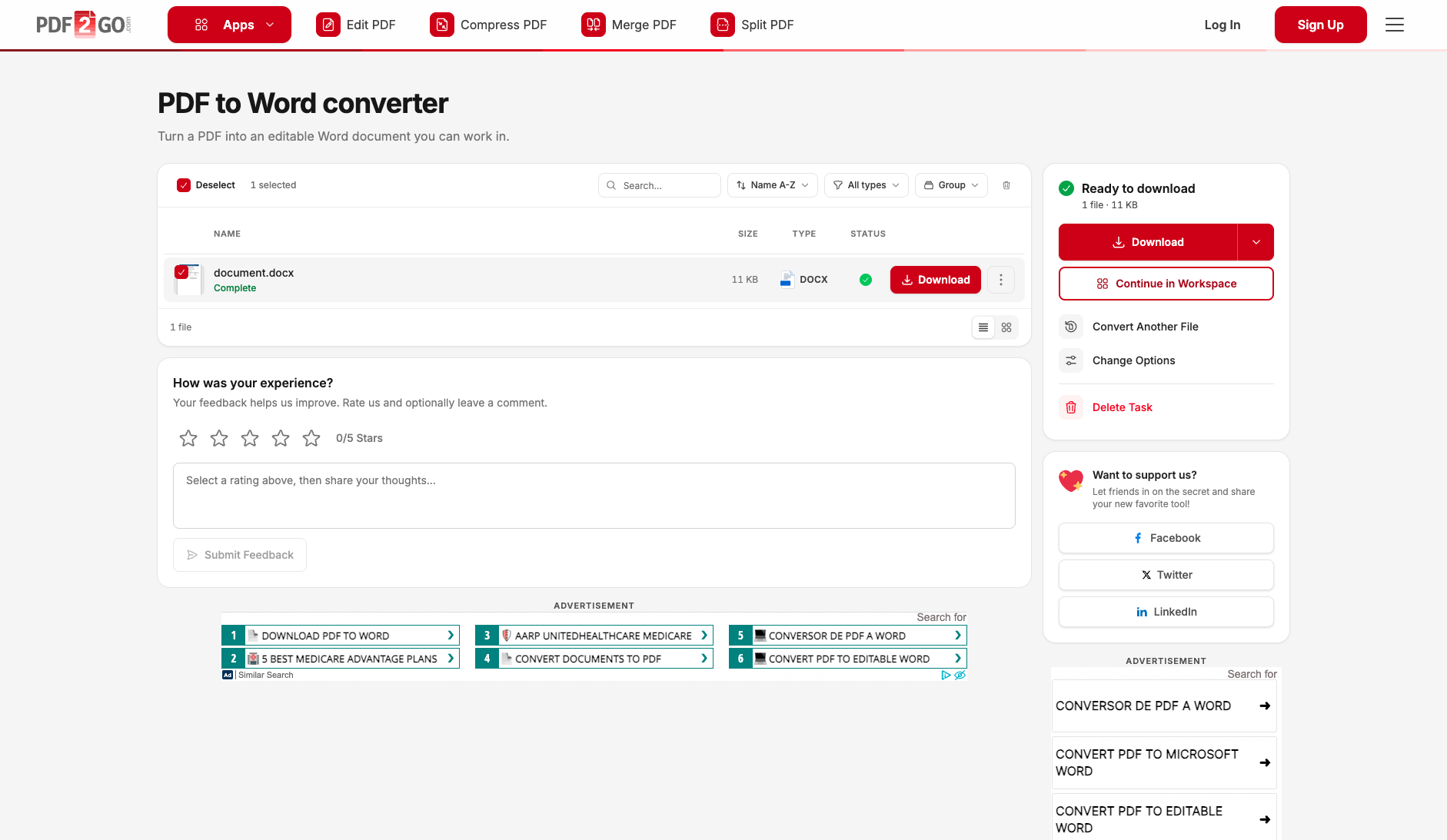Open the PDF2GO home logo
This screenshot has height=840, width=1447.
tap(84, 25)
